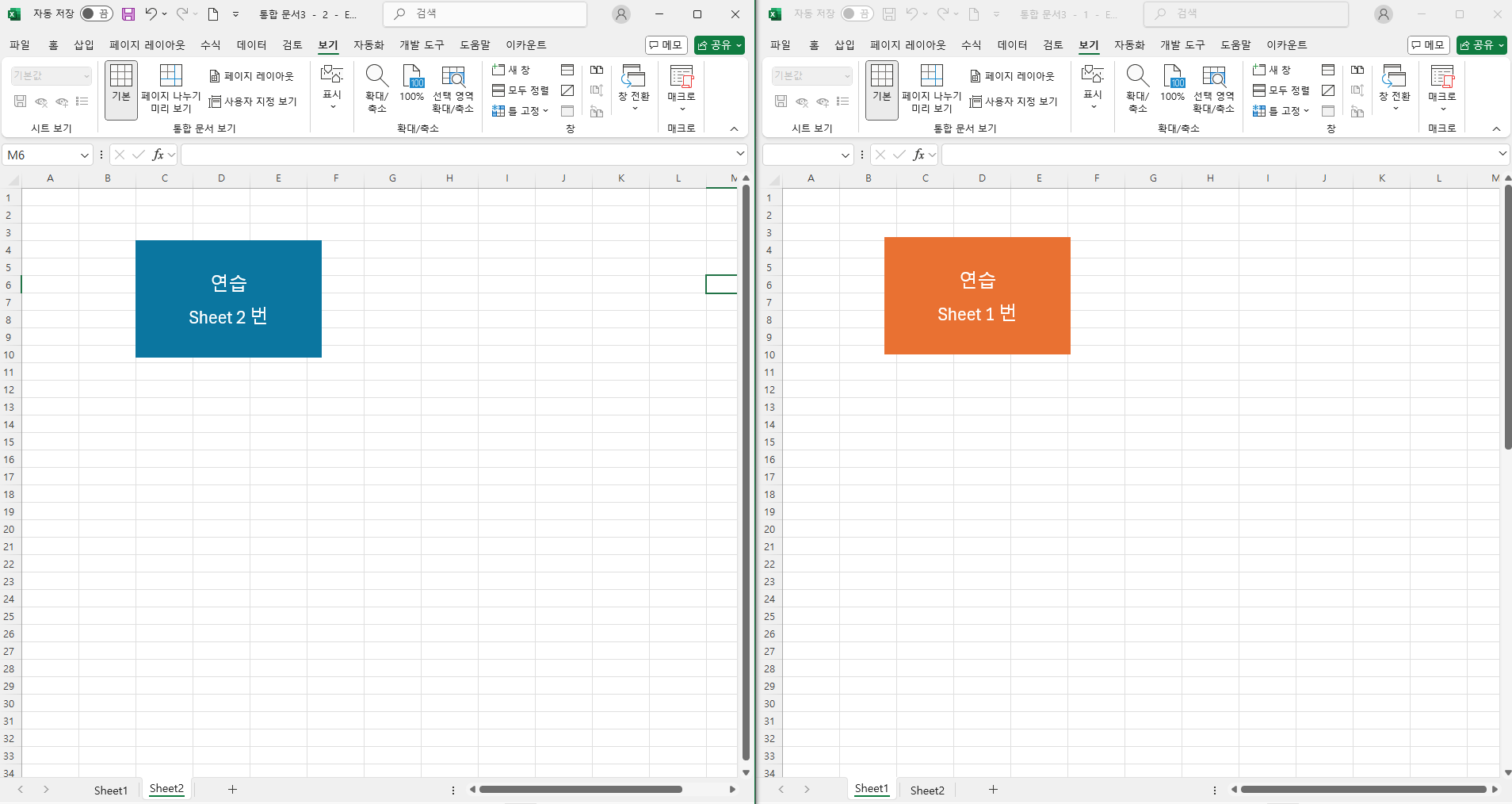1512x804 pixels.
Task: Switch to Sheet2 tab in right window
Action: pos(927,790)
